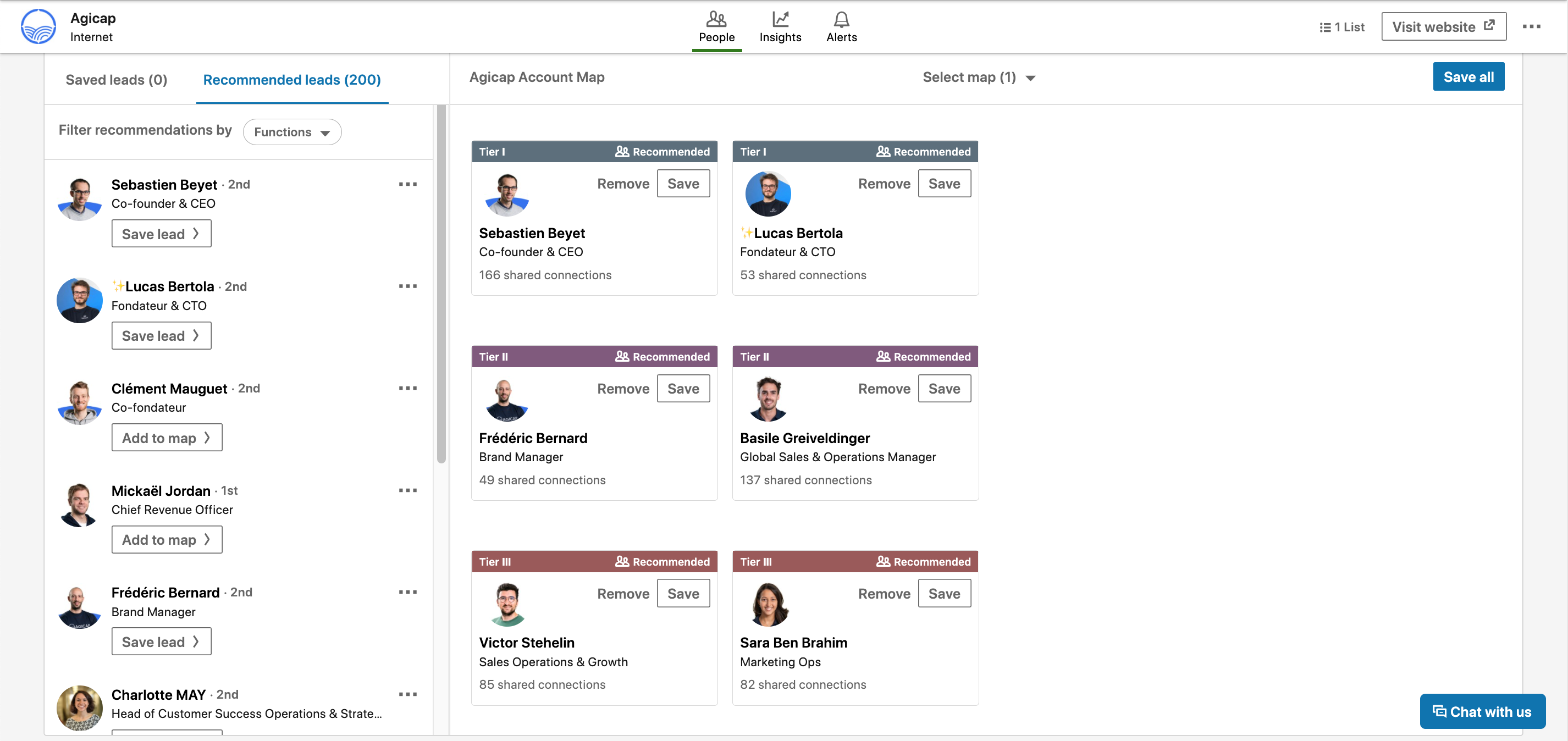This screenshot has width=1568, height=741.
Task: Click Sara Ben Brahim's profile photo
Action: coord(768,604)
